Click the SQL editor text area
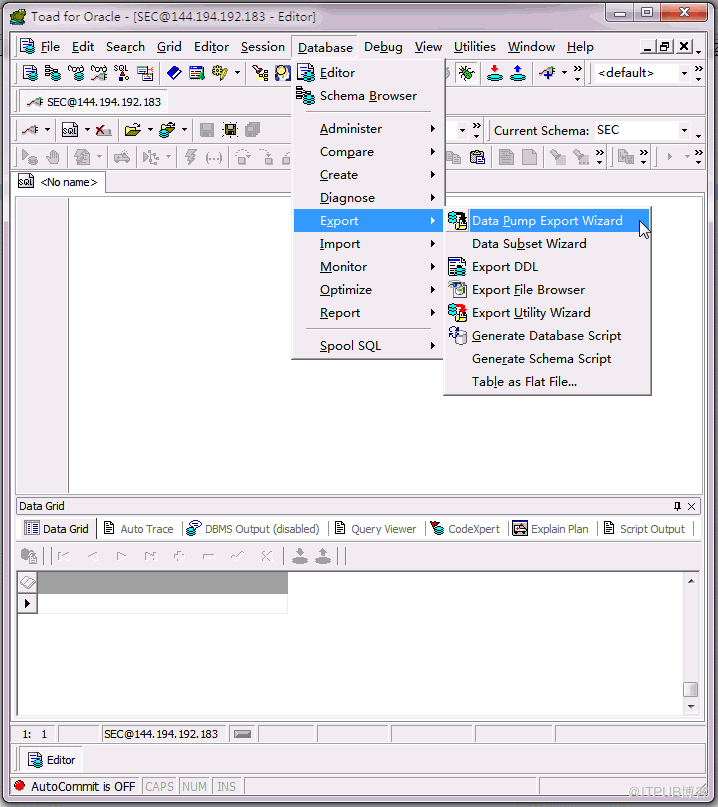Image resolution: width=718 pixels, height=807 pixels. 386,344
